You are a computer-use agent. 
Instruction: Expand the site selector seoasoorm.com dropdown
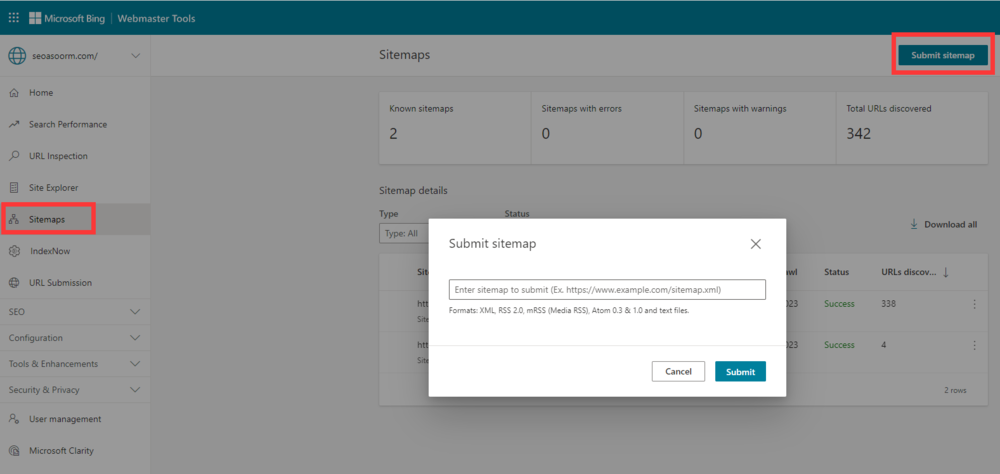135,56
